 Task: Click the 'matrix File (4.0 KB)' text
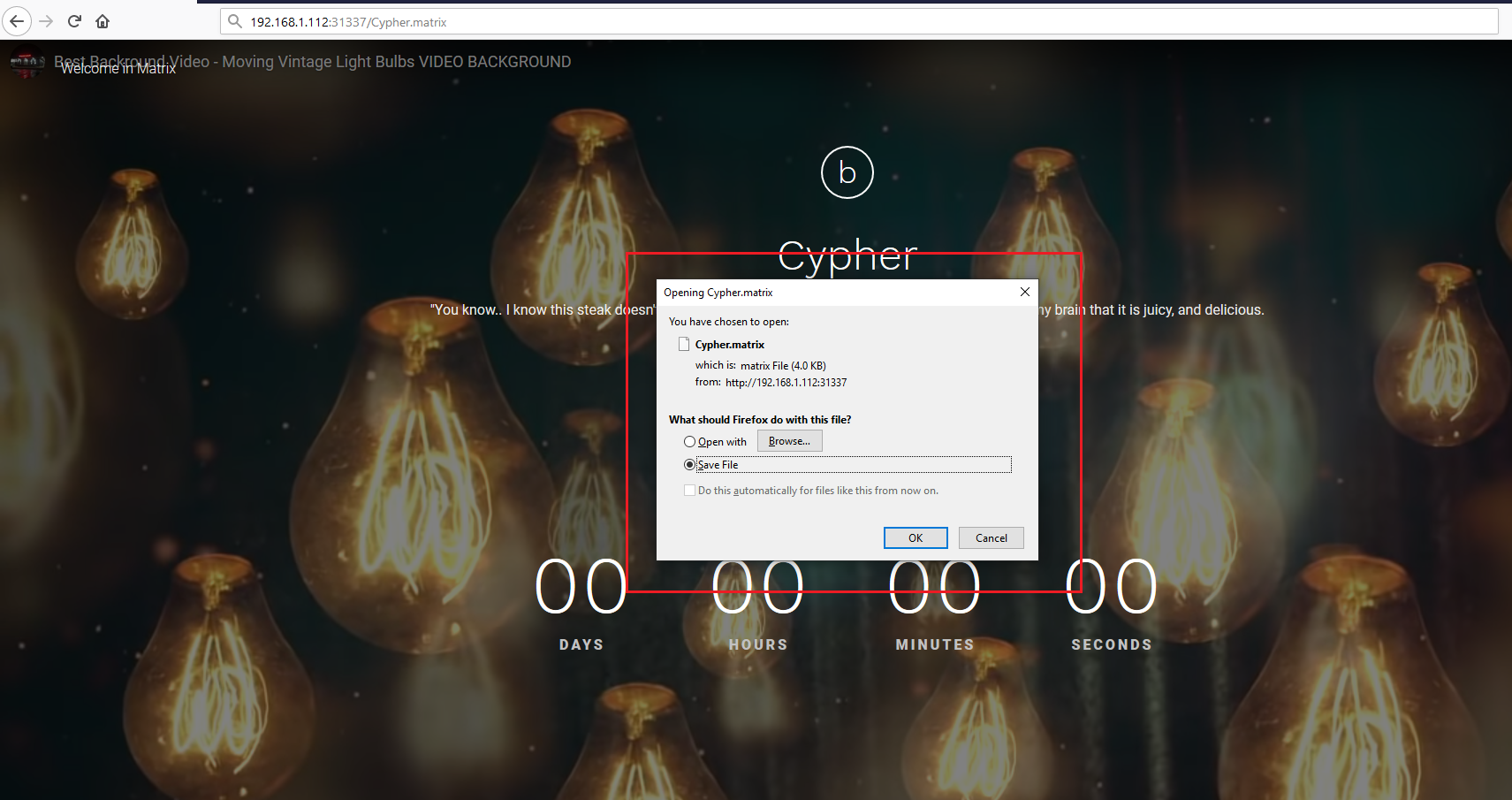pyautogui.click(x=783, y=365)
